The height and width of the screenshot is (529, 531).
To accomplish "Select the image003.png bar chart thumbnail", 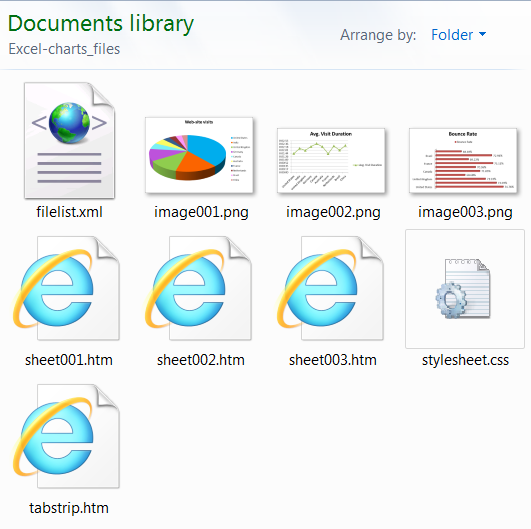I will coord(463,161).
